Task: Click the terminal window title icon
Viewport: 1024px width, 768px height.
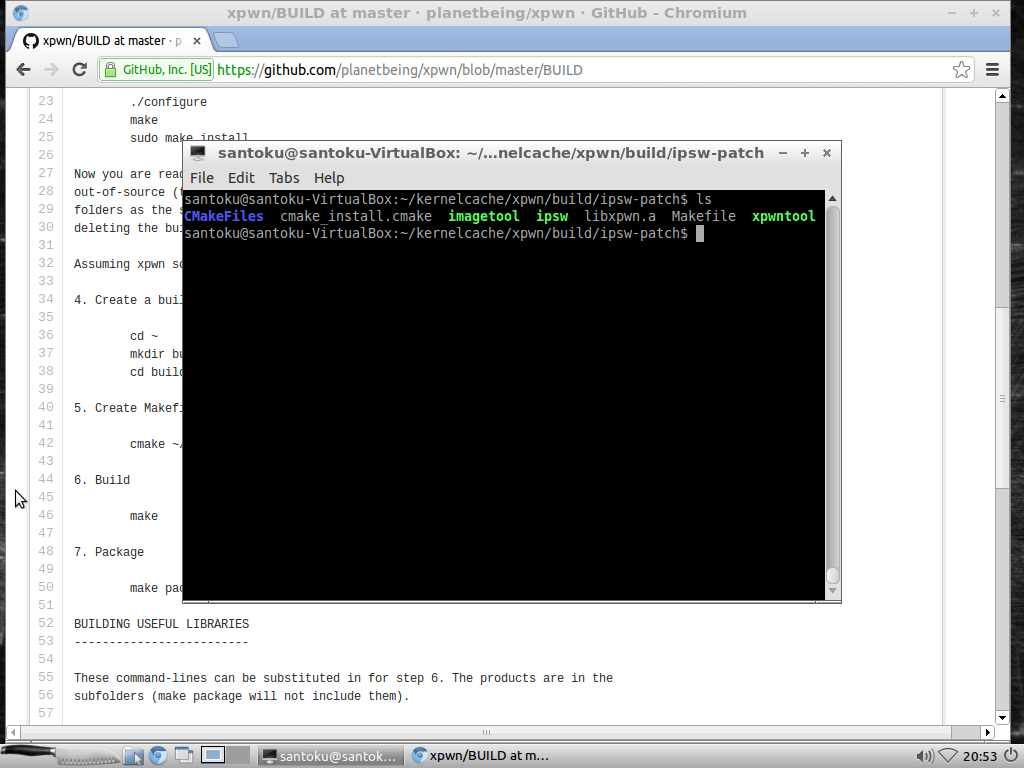Action: pos(198,153)
